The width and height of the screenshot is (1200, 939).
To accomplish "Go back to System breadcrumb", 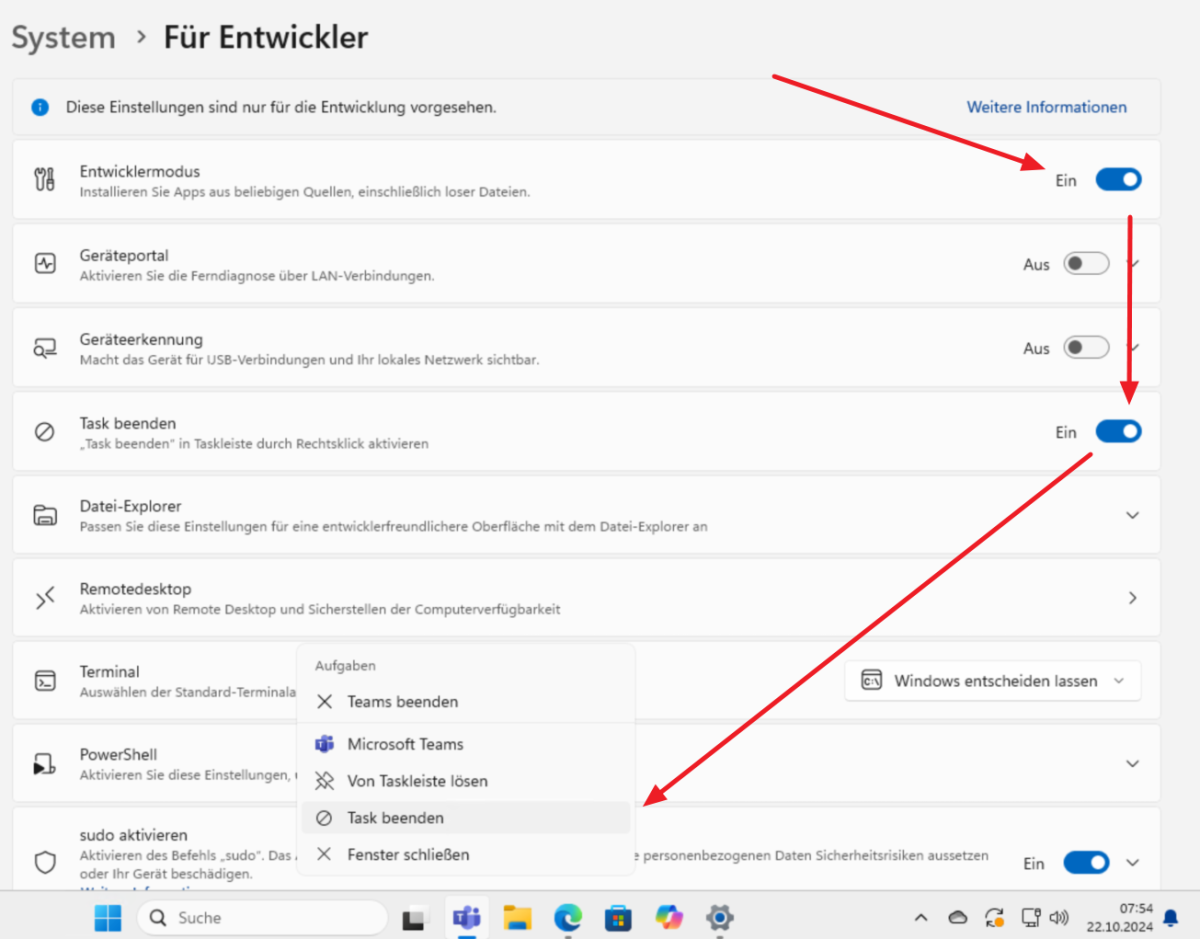I will 63,38.
